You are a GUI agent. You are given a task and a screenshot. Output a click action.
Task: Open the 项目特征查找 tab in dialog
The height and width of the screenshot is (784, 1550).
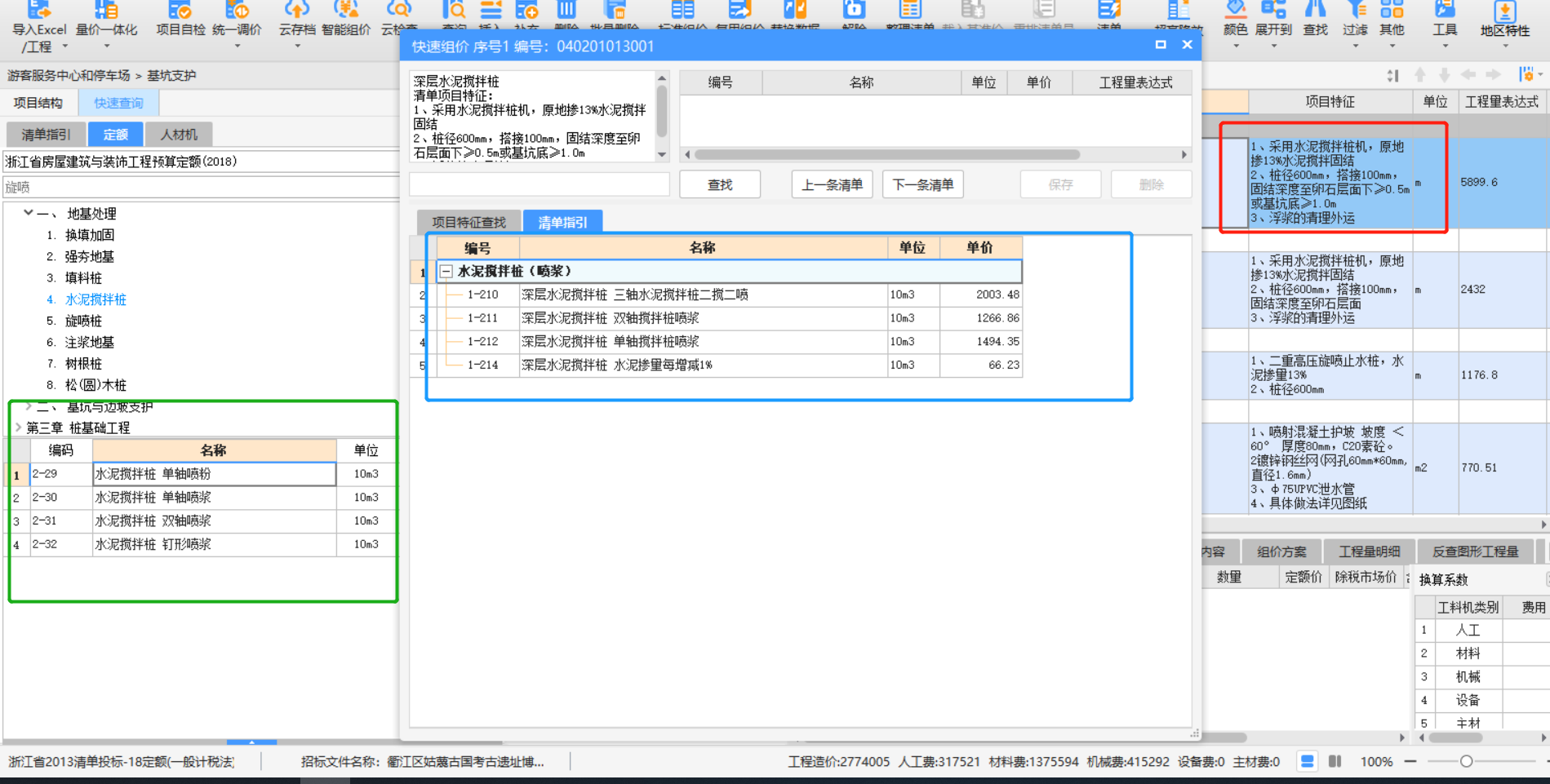[x=469, y=222]
